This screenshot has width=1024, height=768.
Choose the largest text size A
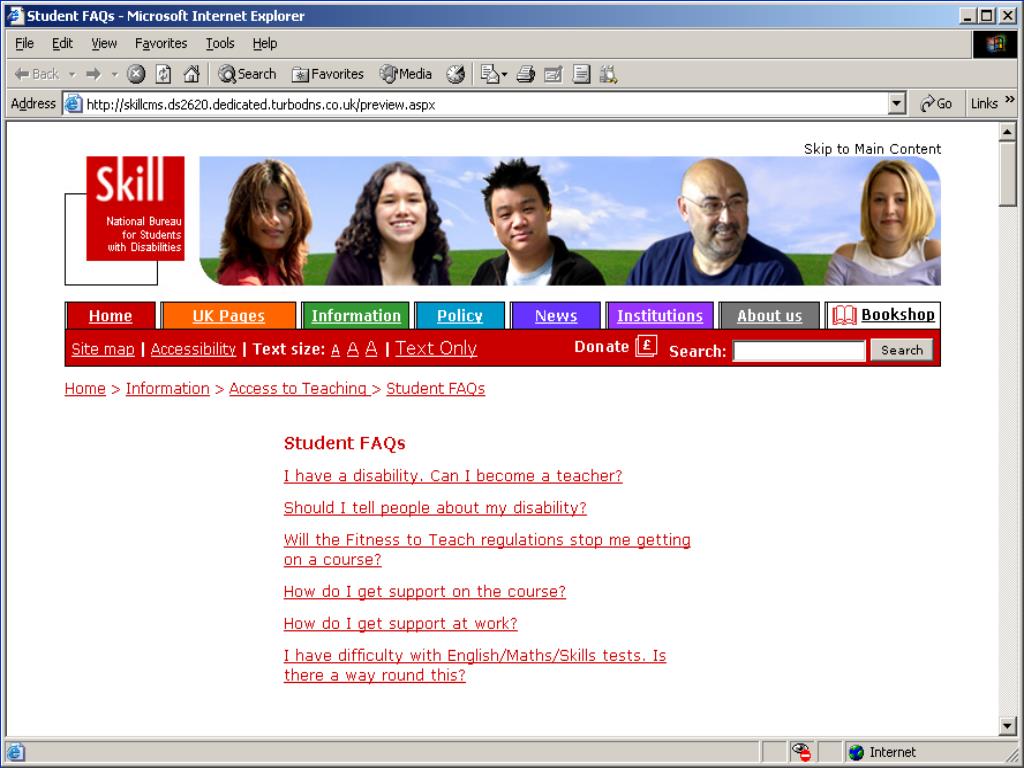click(371, 349)
